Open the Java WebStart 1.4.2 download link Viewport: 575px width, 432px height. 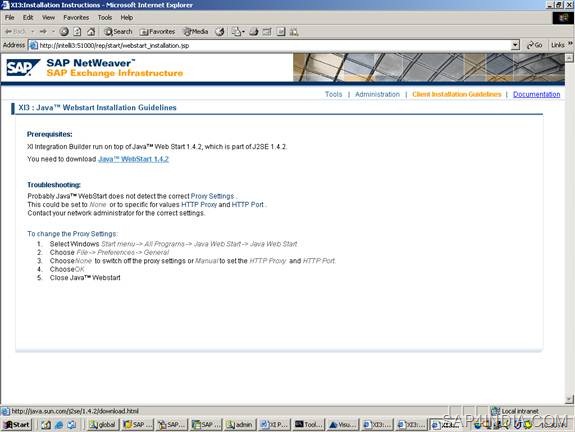pos(133,159)
